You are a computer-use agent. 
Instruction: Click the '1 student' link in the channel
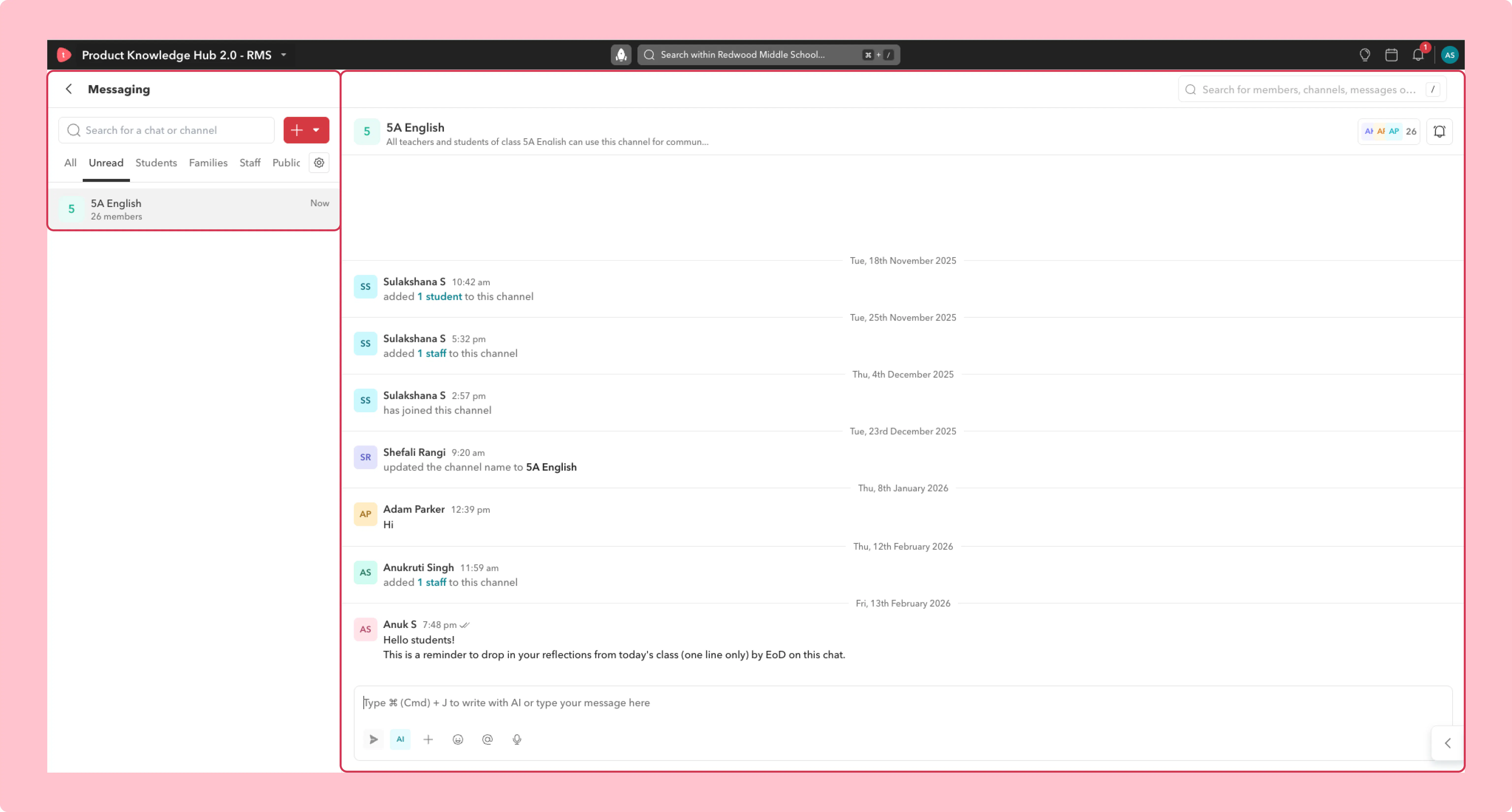click(440, 297)
